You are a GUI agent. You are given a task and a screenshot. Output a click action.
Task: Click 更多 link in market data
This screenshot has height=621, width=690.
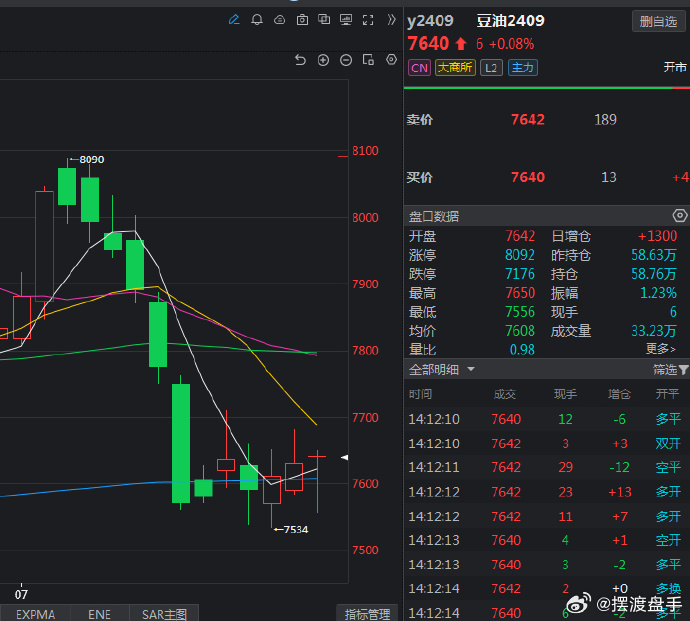660,349
